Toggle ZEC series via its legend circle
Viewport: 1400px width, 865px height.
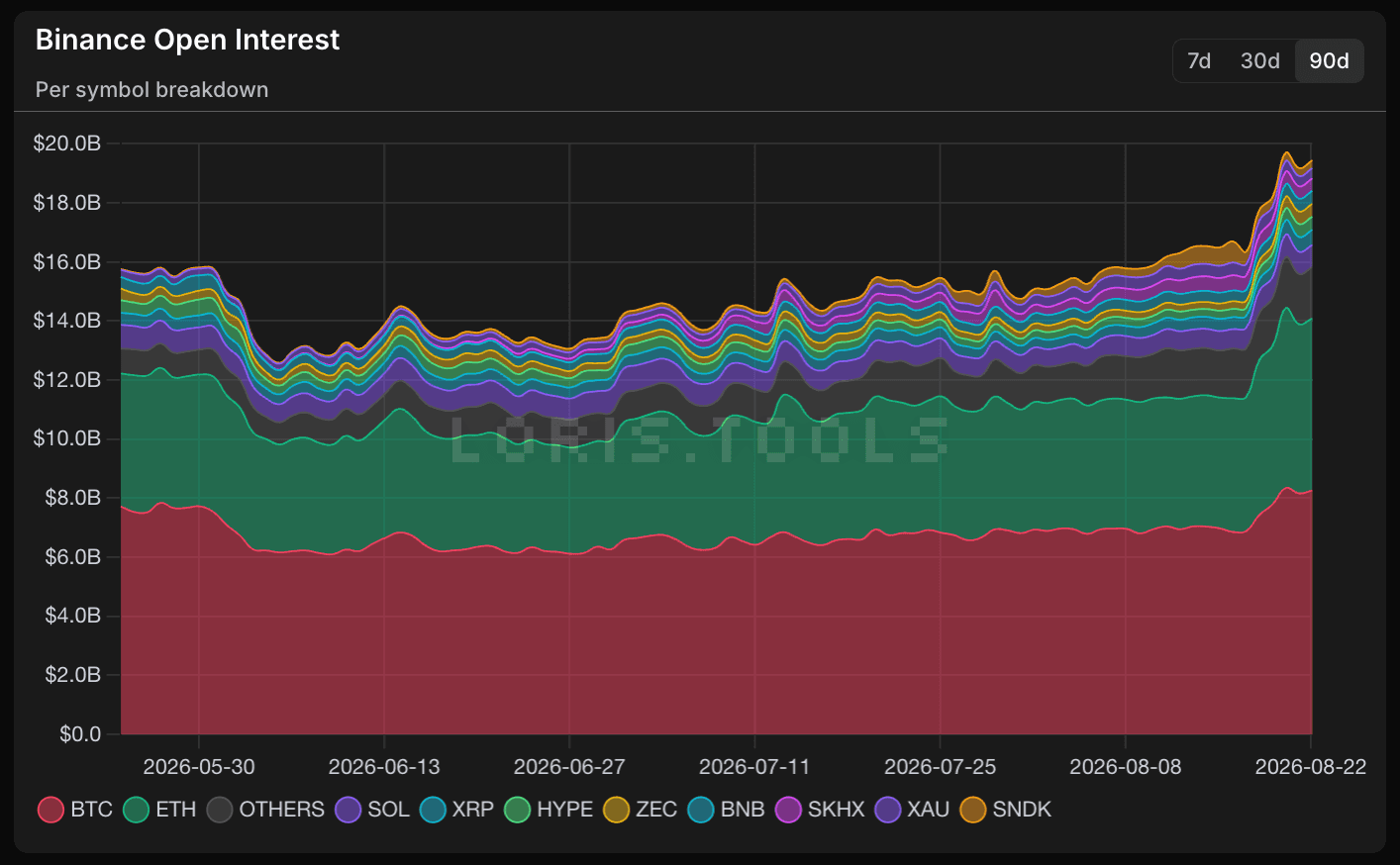616,810
